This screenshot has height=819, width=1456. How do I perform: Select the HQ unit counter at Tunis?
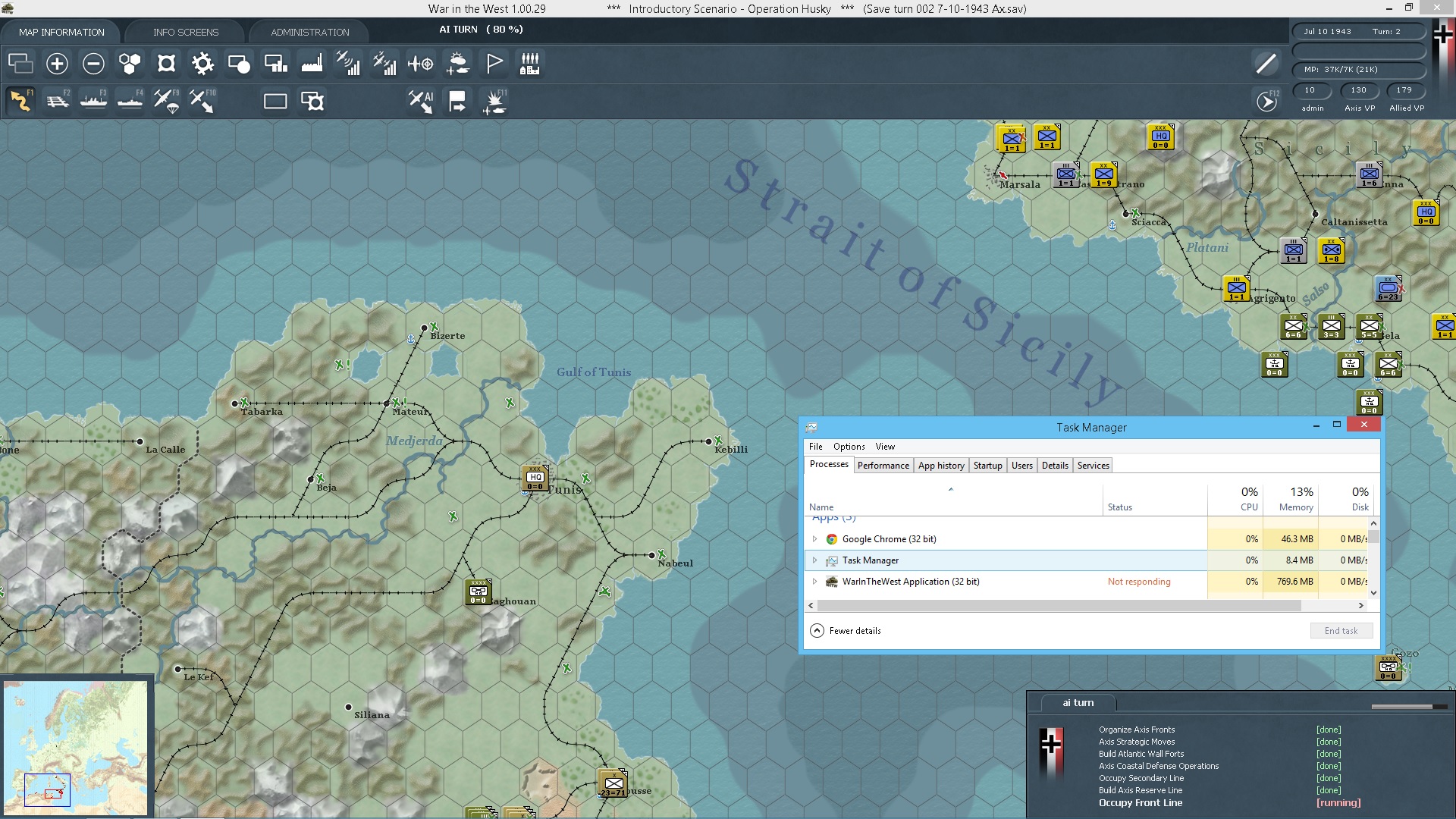(x=535, y=479)
